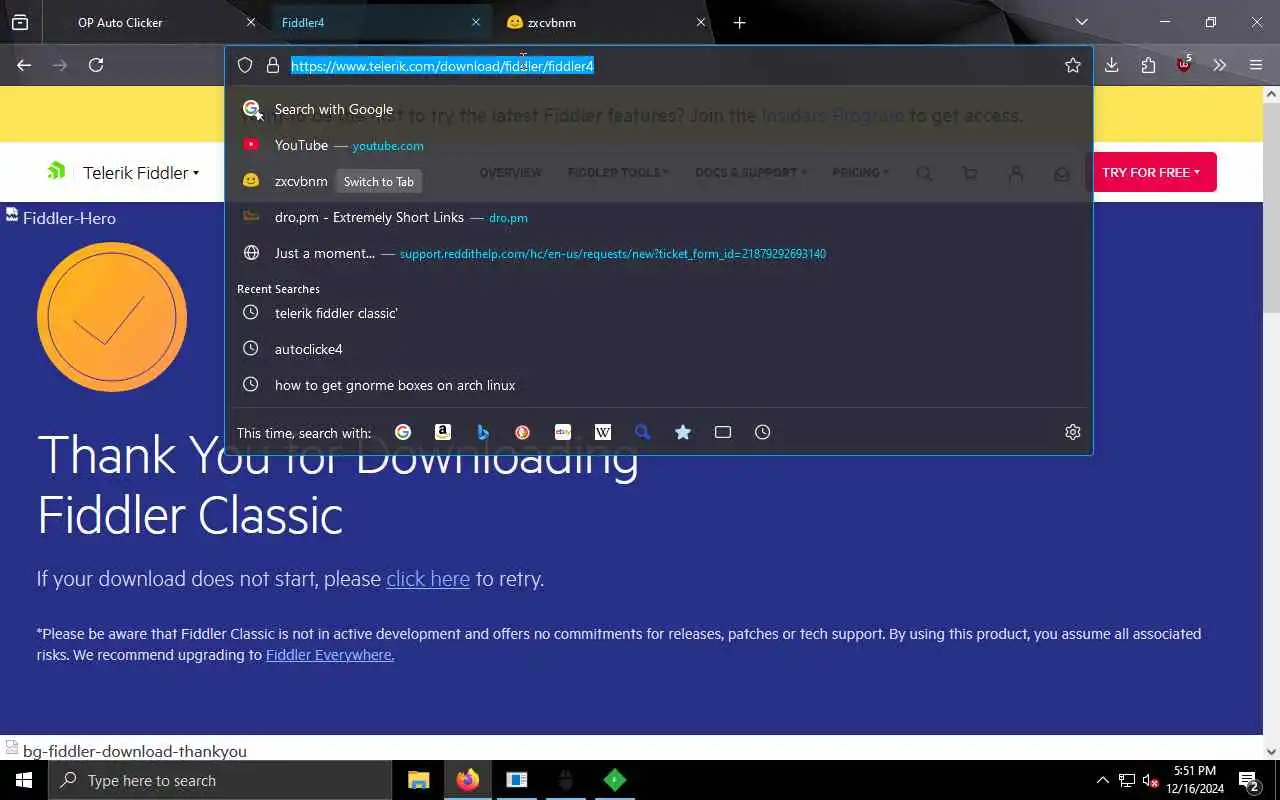This screenshot has height=800, width=1280.
Task: Search this time with Amazon
Action: tap(443, 432)
